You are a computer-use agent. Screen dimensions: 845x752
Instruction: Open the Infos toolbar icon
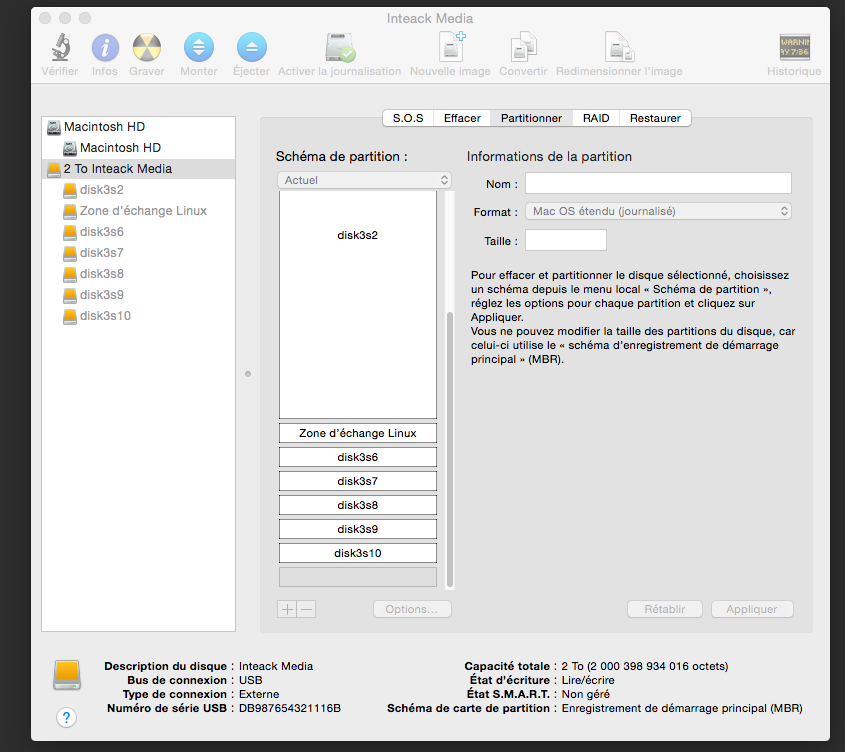pyautogui.click(x=105, y=47)
